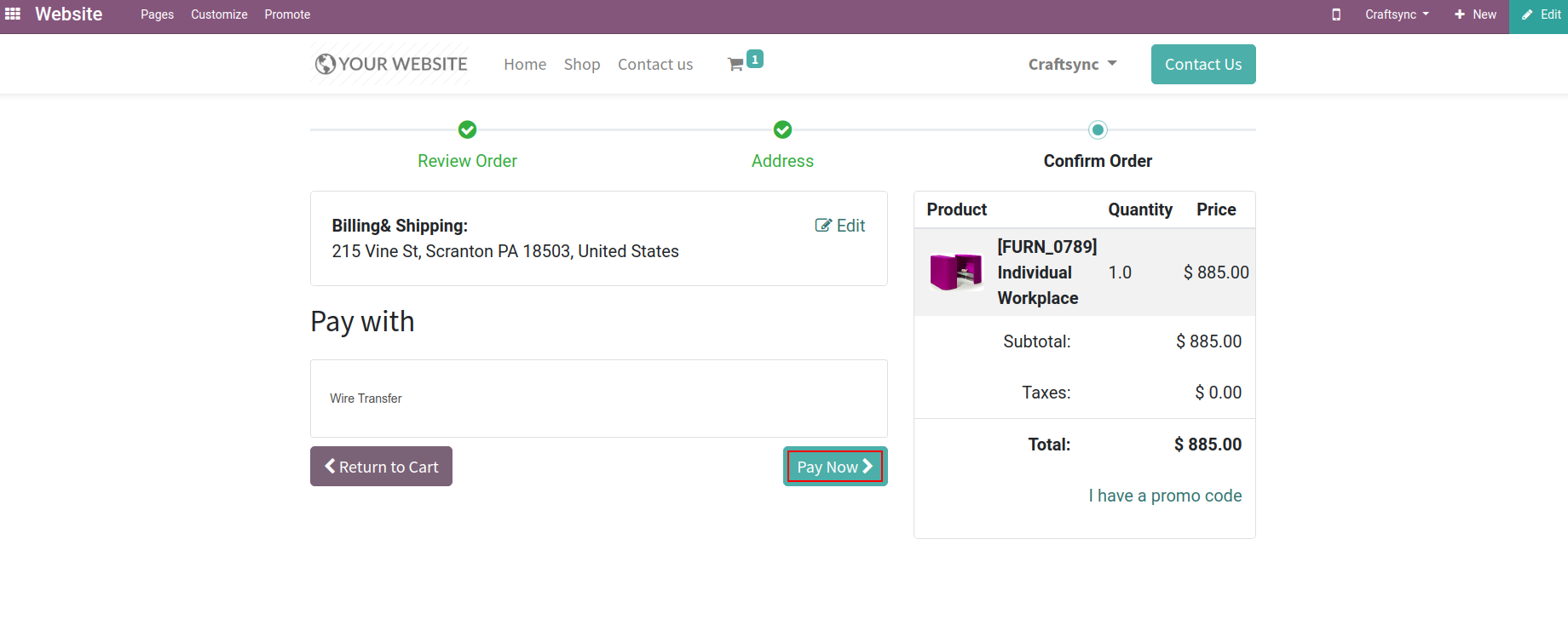This screenshot has height=631, width=1568.
Task: Open the apps grid menu icon
Action: point(13,14)
